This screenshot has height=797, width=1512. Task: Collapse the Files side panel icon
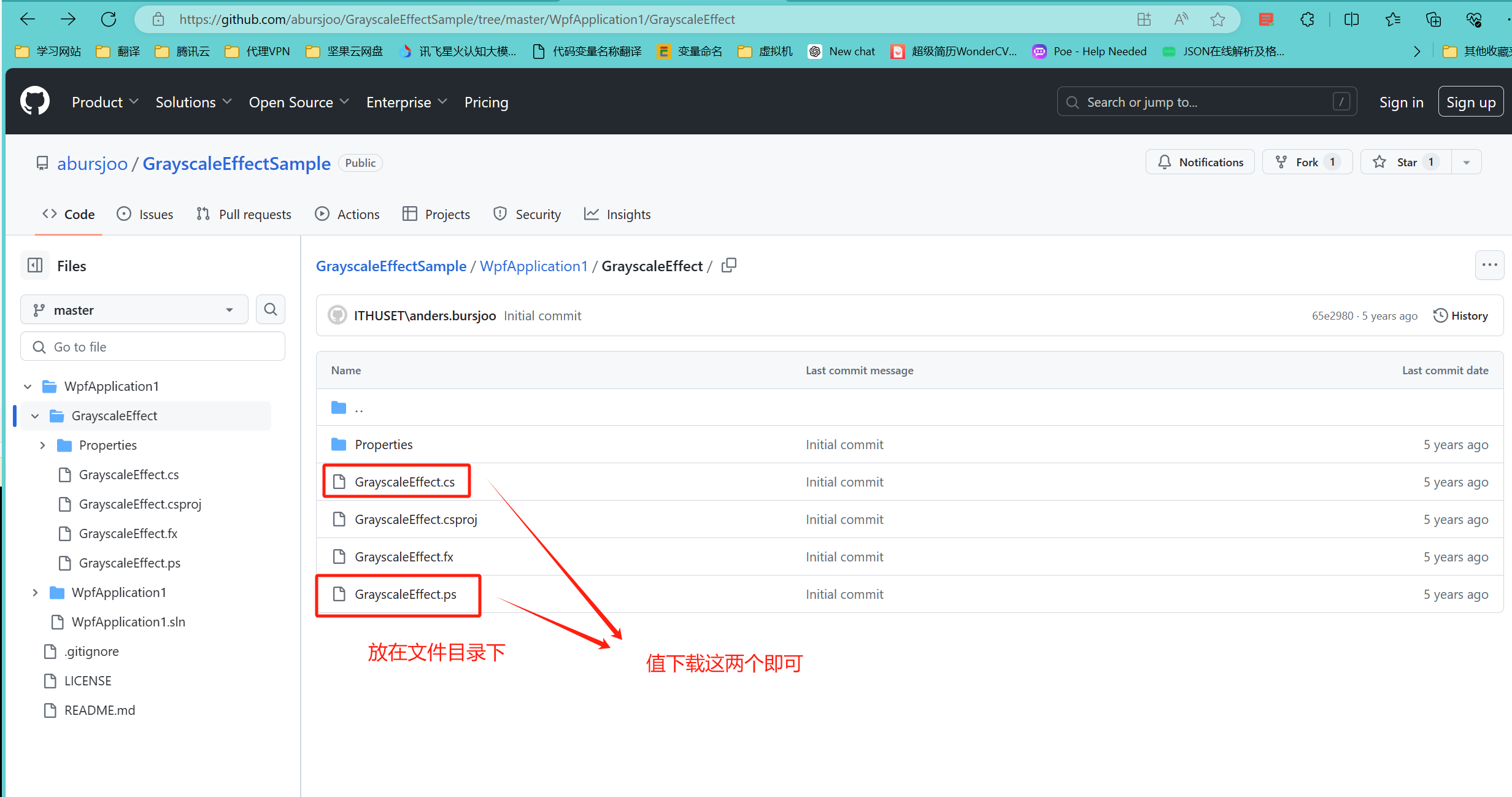pyautogui.click(x=35, y=266)
